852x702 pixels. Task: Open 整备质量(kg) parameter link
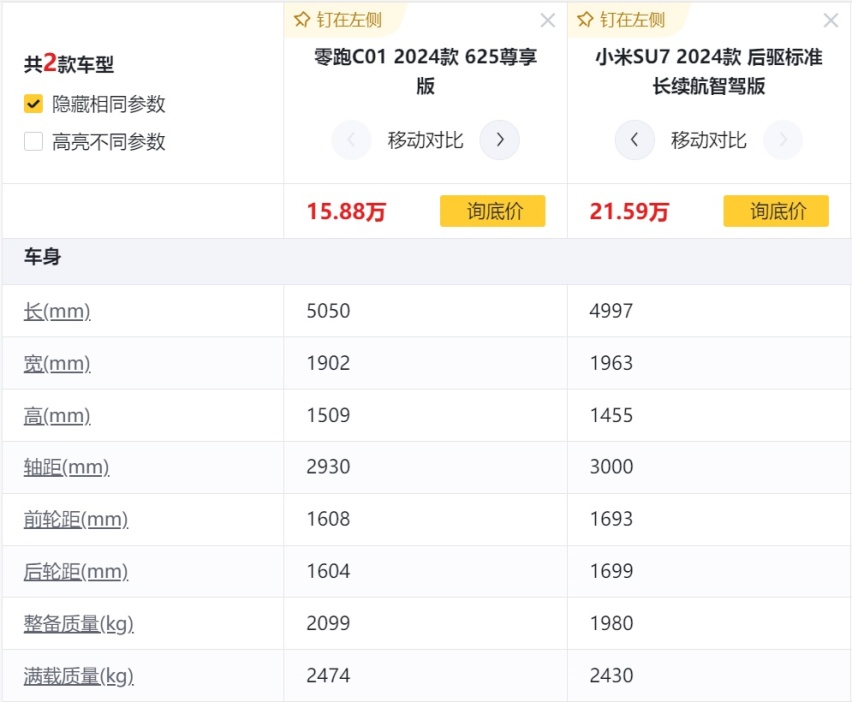79,624
